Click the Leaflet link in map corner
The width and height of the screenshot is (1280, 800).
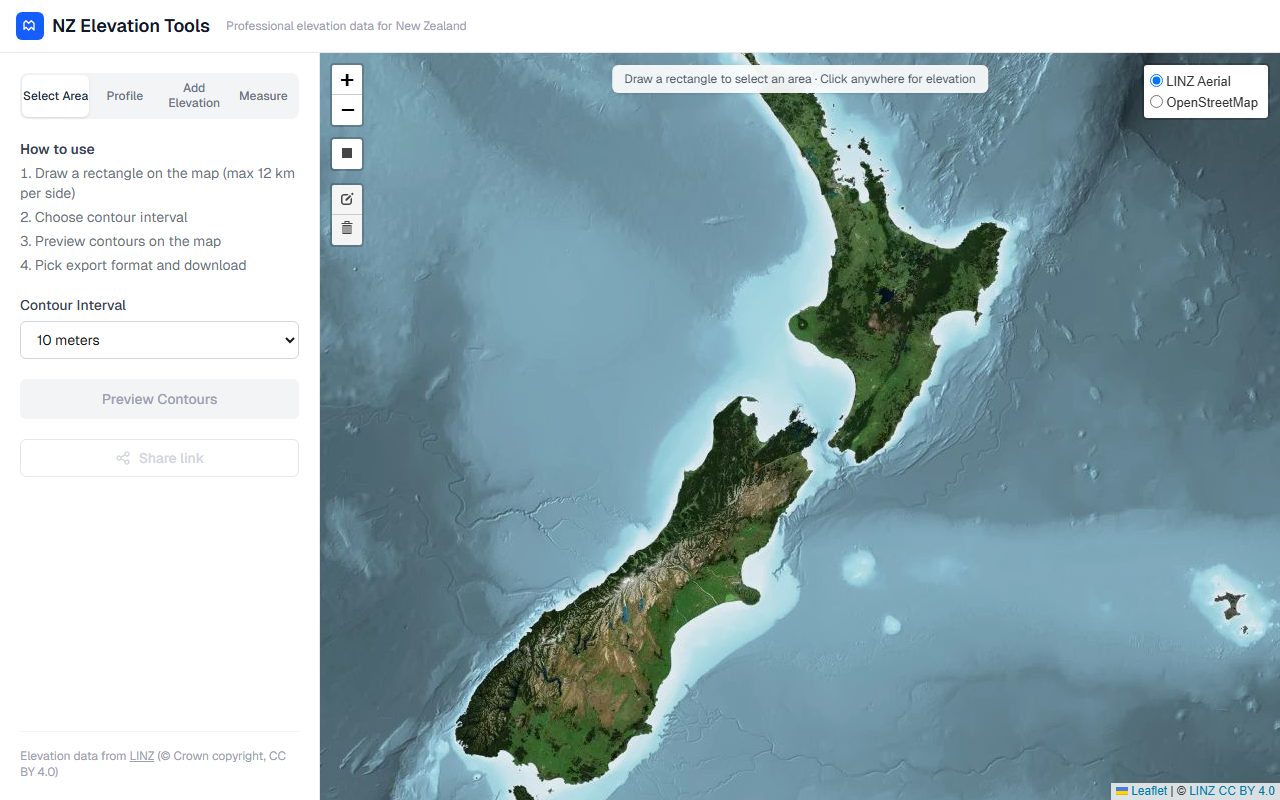[x=1148, y=790]
